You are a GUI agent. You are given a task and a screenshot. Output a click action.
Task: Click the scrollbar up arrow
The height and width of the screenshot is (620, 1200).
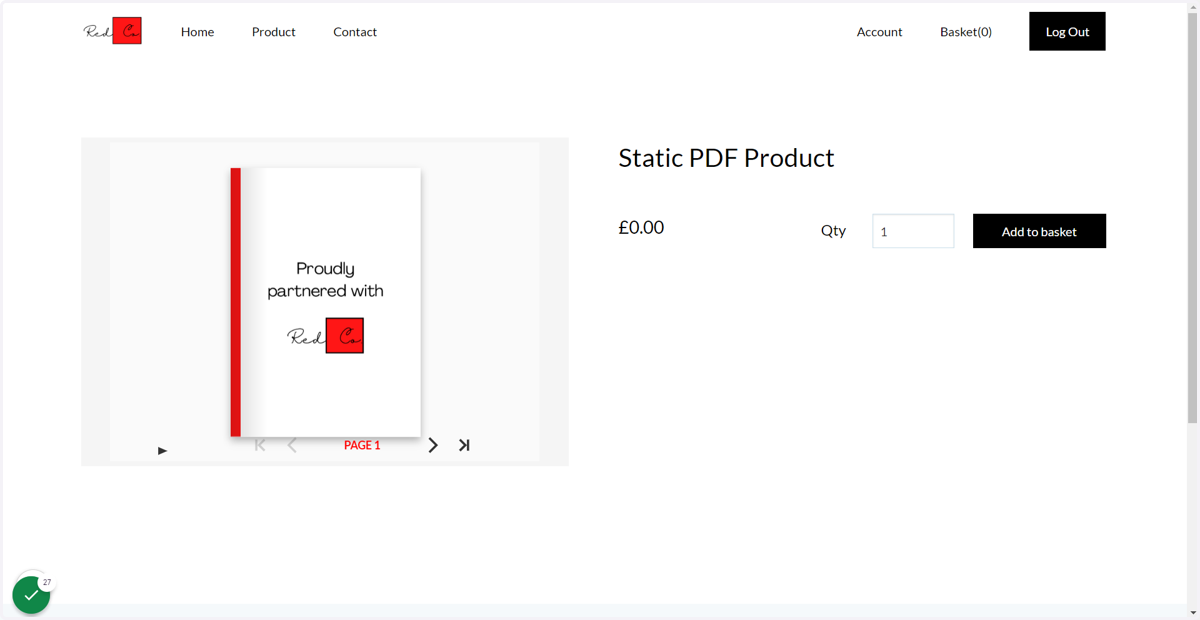1193,6
